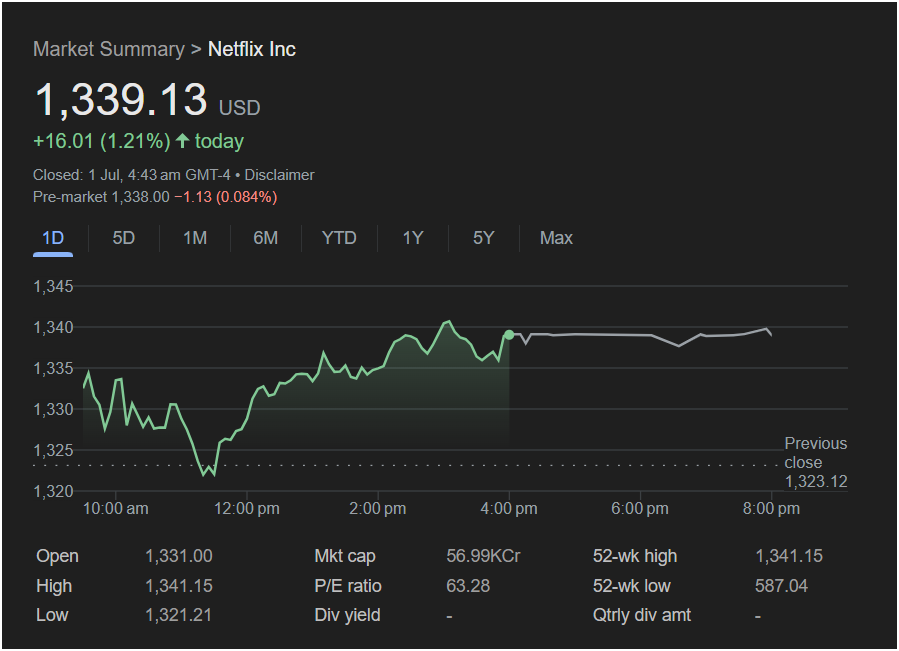Click the Qtrly div amt label

(642, 615)
